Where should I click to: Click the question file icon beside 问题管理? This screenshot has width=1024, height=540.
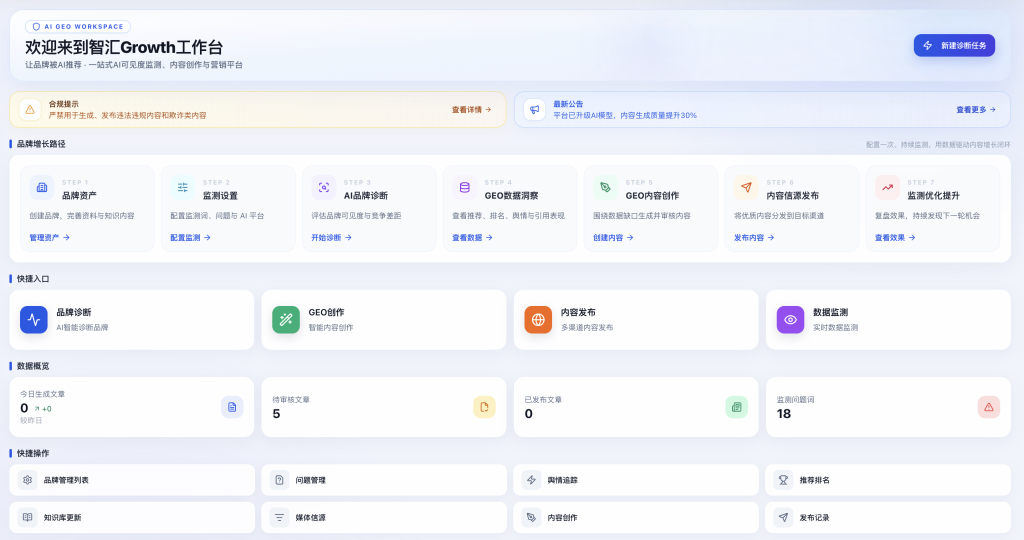click(280, 480)
